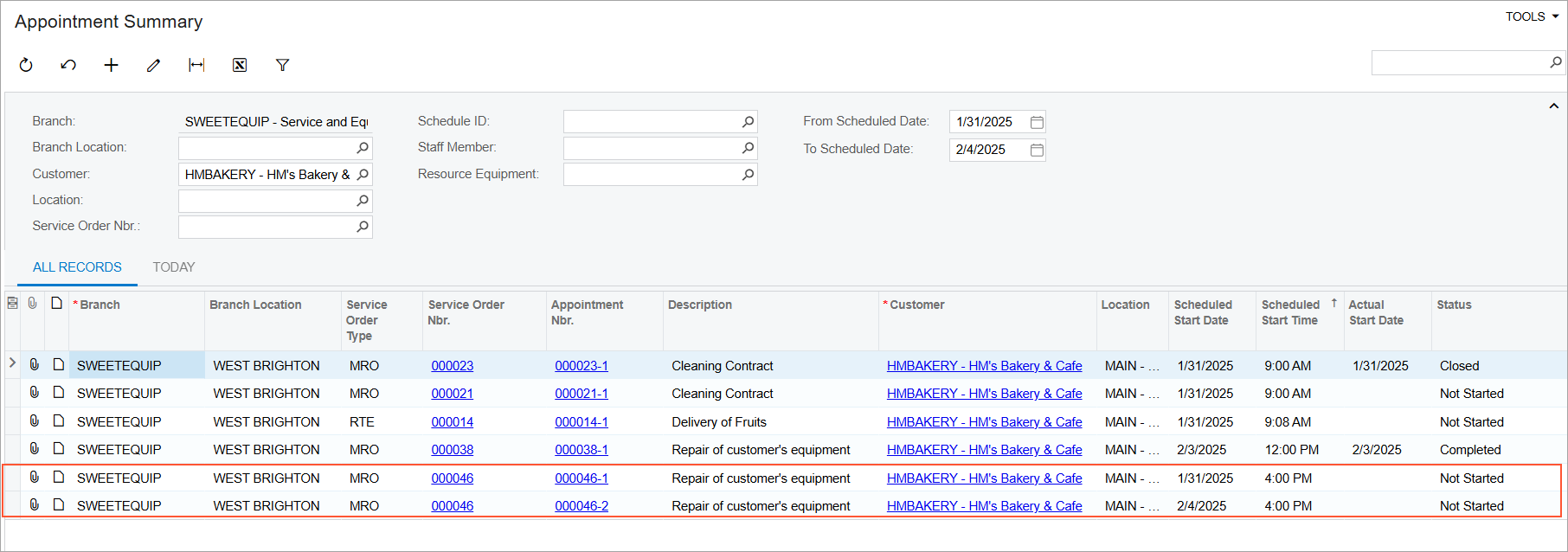Open the Customer lookup selector
The height and width of the screenshot is (552, 1568).
[363, 175]
